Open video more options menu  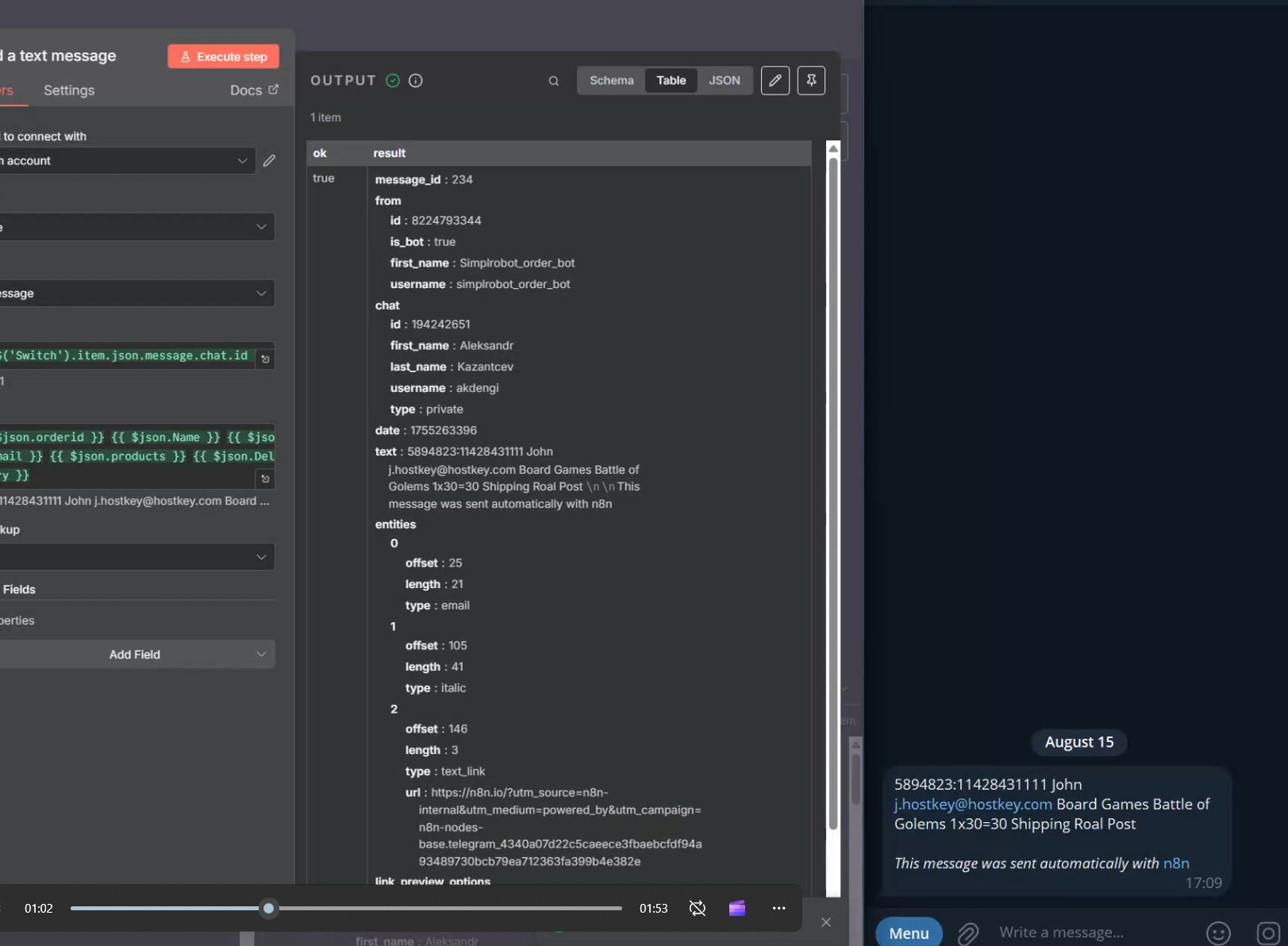click(779, 908)
